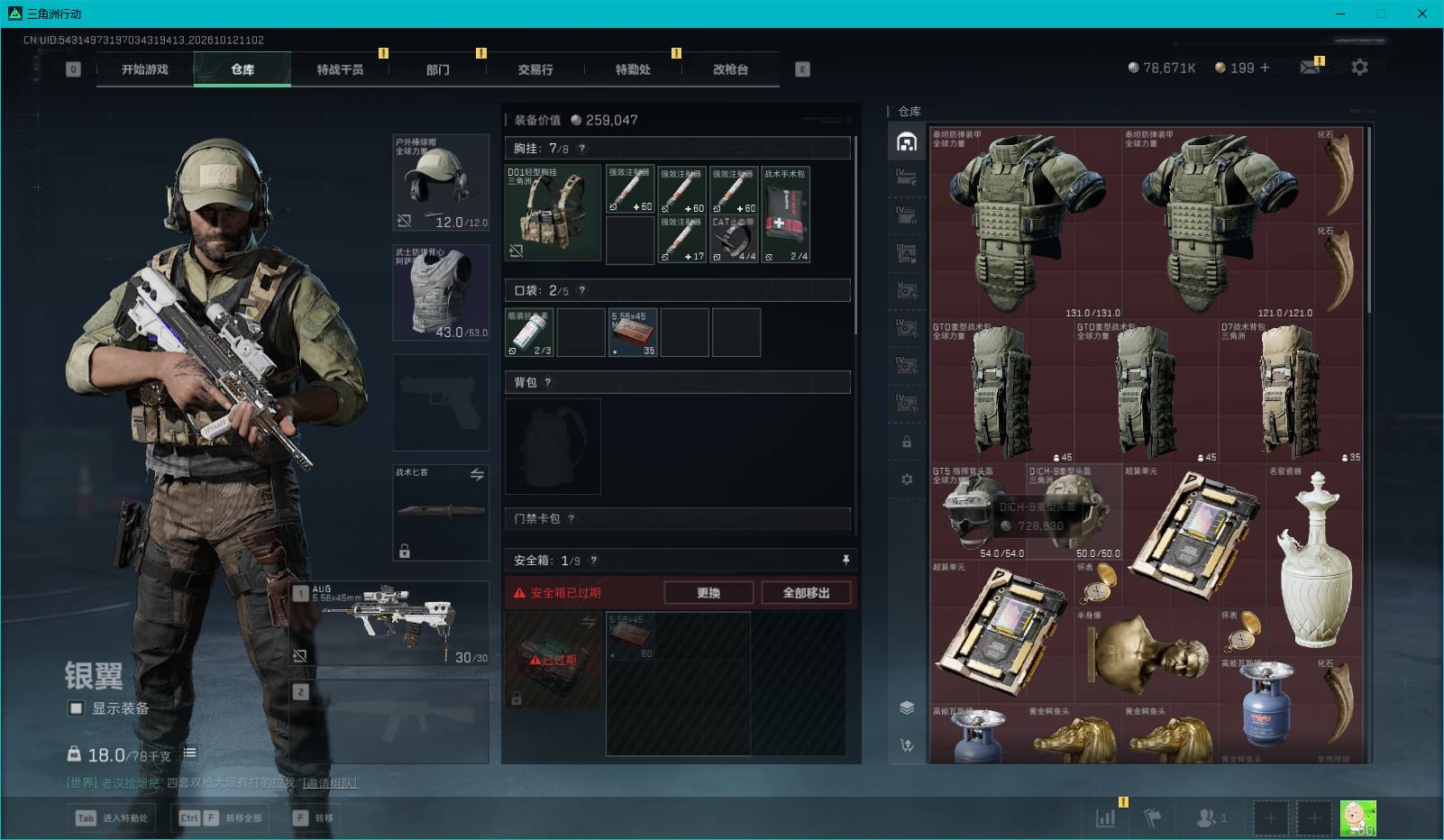The width and height of the screenshot is (1444, 840).
Task: Open the 改枪台 tab
Action: [x=730, y=69]
